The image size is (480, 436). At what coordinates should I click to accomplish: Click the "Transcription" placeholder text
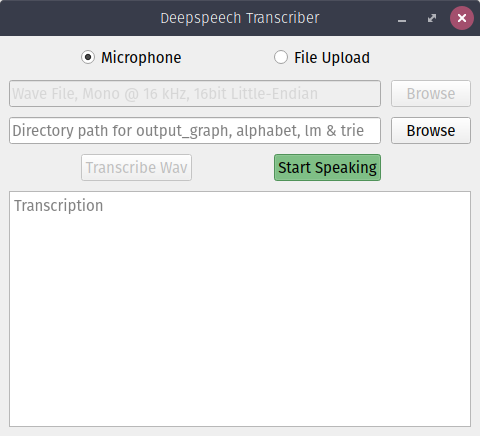[59, 206]
